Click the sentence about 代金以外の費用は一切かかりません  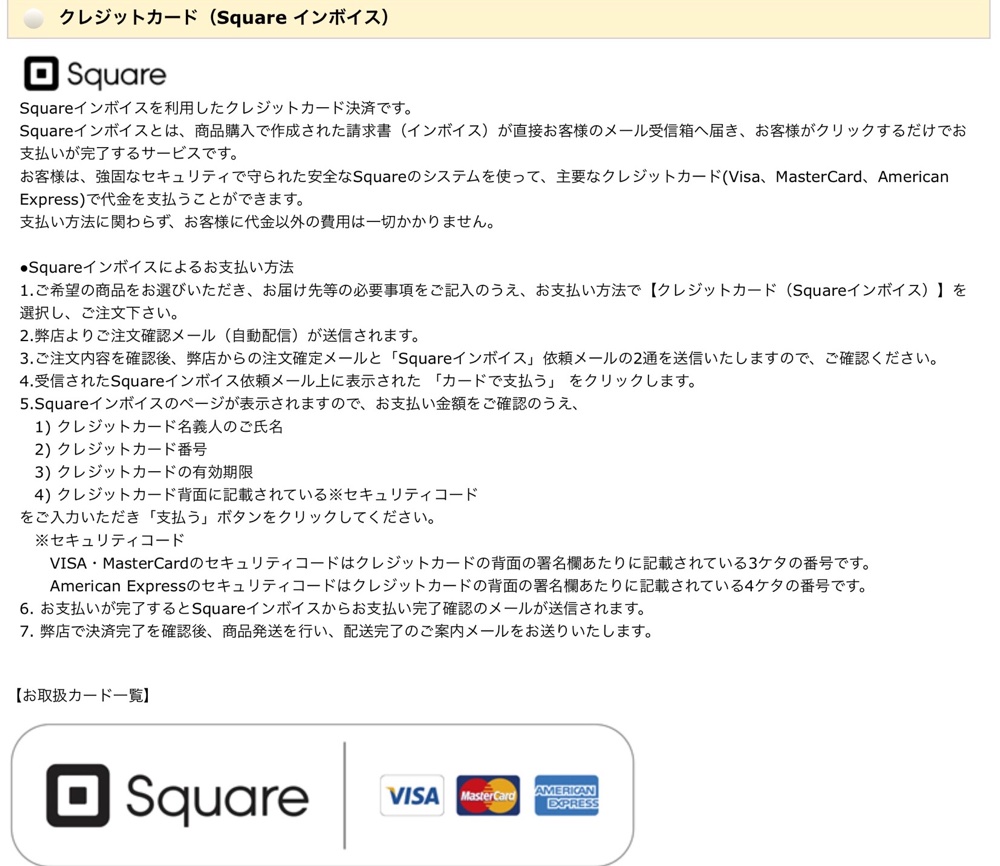[258, 222]
